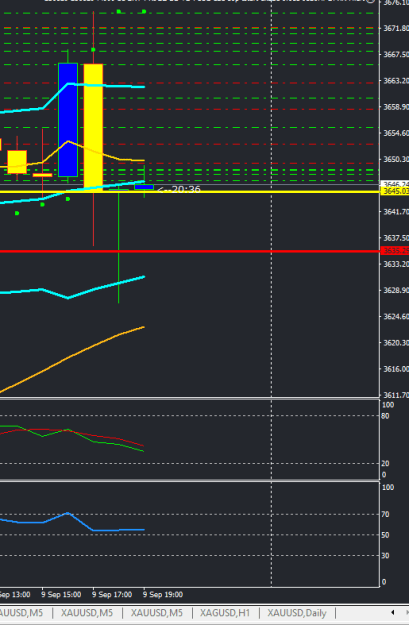Select the stochastic level 80 dotted line

[x=189, y=416]
